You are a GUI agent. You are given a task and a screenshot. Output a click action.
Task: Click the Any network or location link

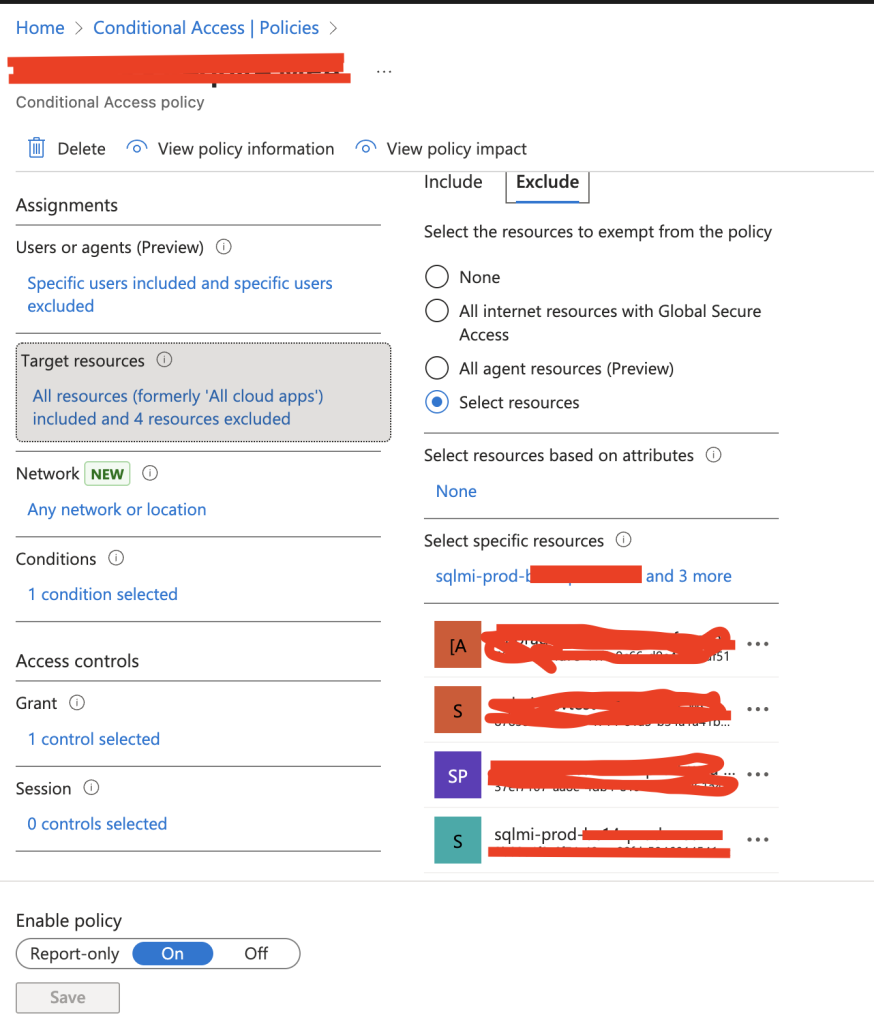[117, 509]
